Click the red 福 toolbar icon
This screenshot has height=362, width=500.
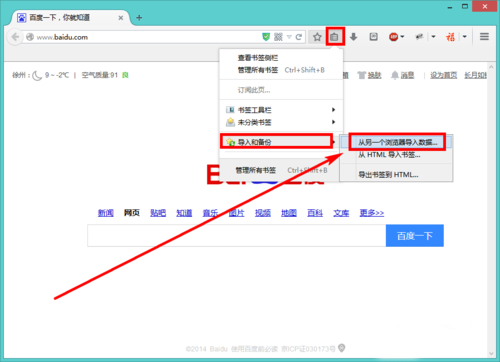(x=450, y=37)
